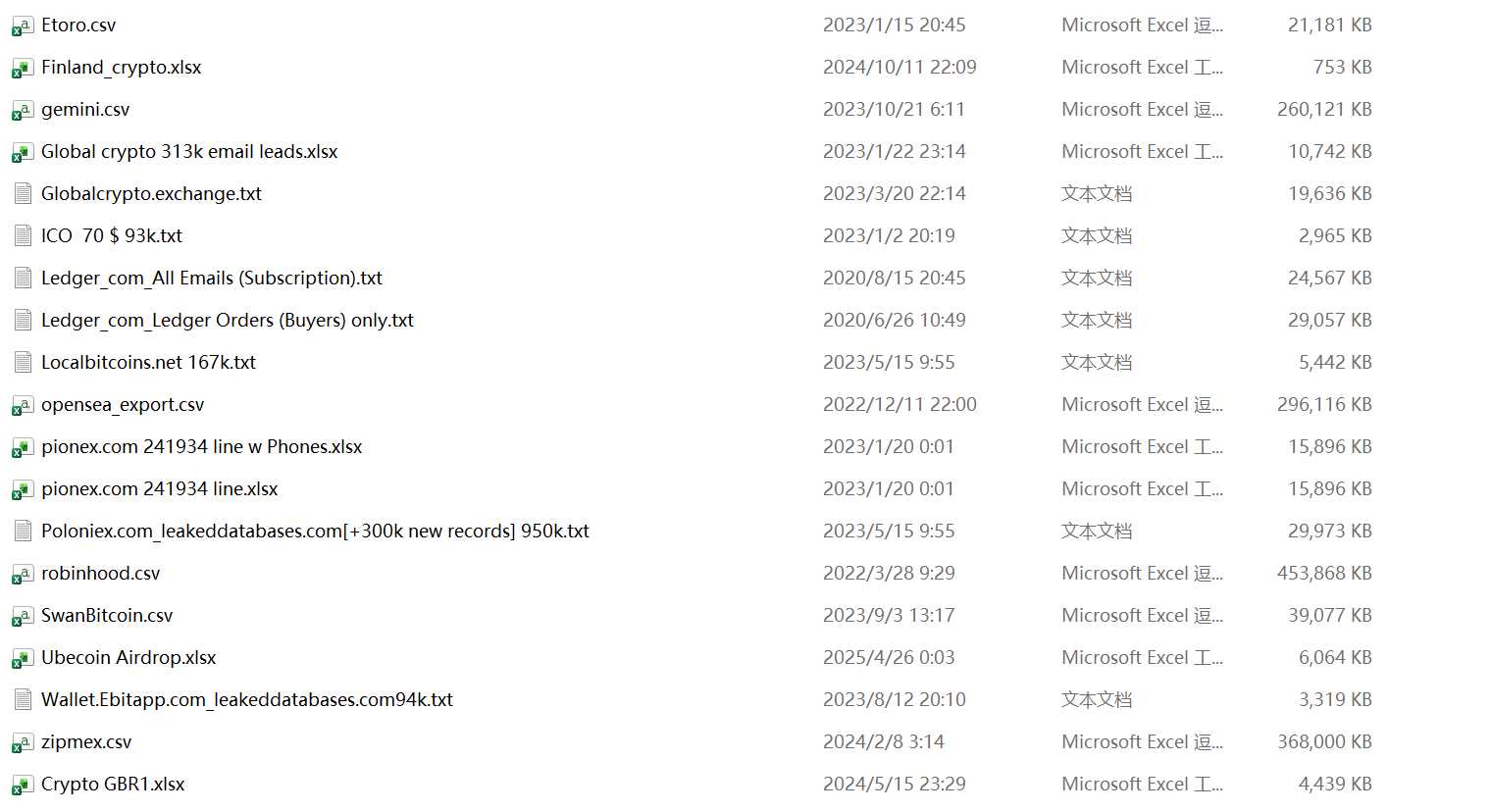Click the Etoro.csv file icon

click(22, 26)
